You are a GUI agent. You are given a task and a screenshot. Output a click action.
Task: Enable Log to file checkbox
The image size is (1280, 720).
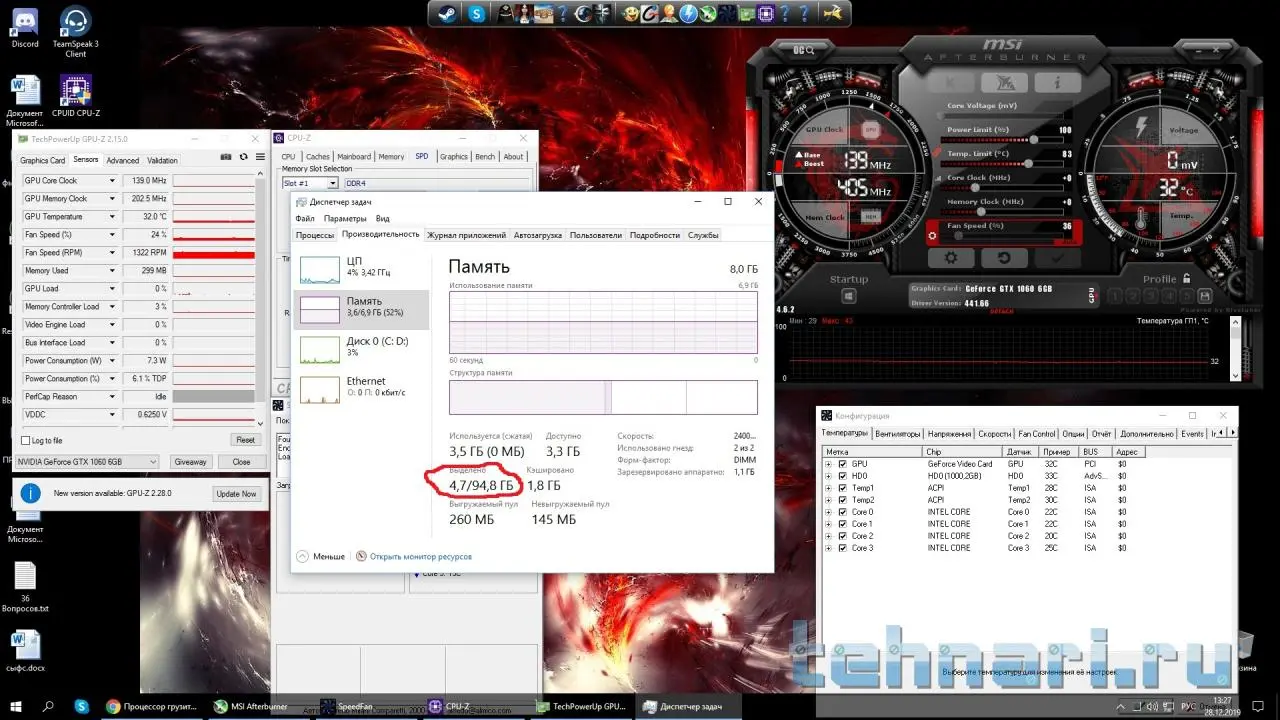pyautogui.click(x=26, y=440)
